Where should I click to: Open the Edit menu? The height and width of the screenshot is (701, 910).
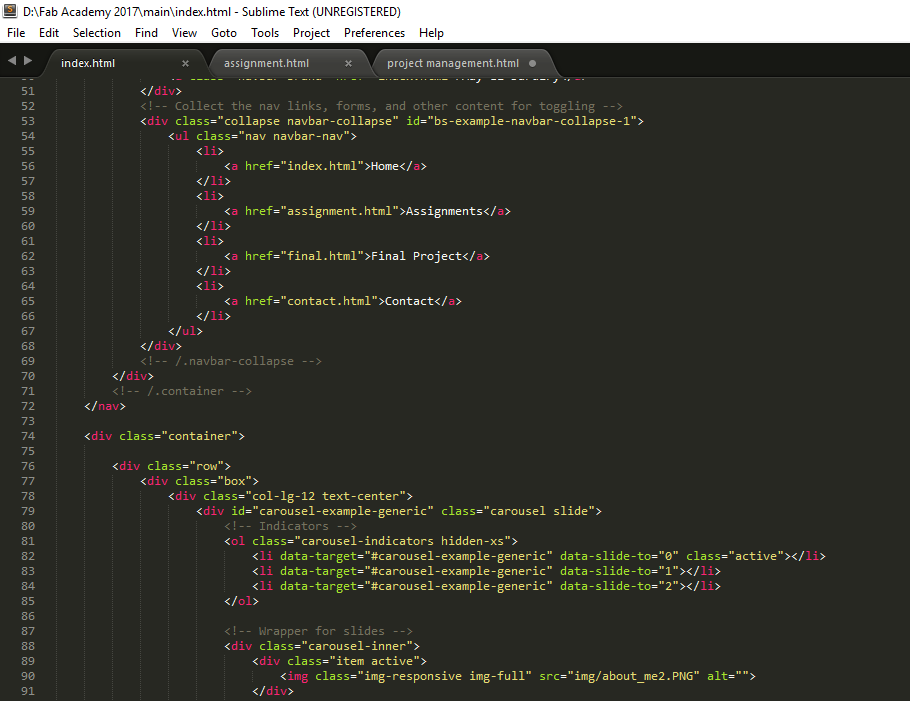click(x=49, y=33)
